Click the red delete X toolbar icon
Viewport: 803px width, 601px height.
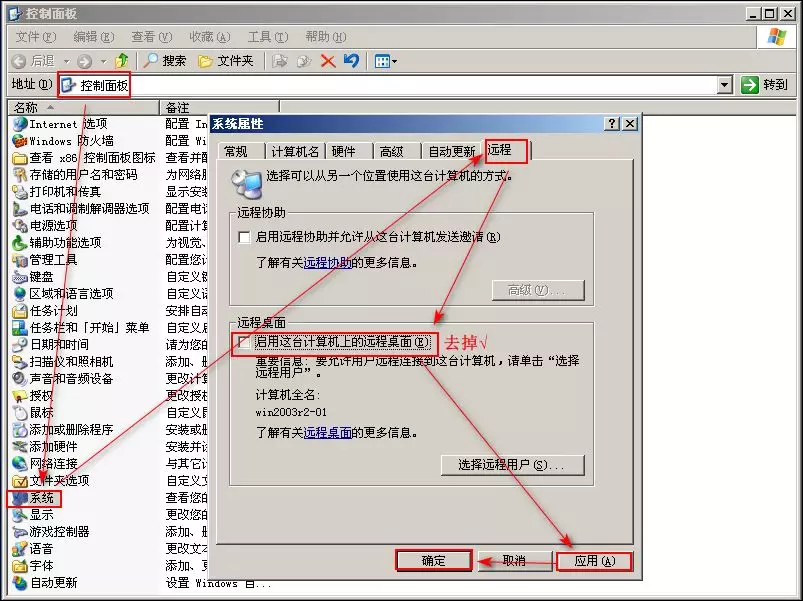click(328, 61)
